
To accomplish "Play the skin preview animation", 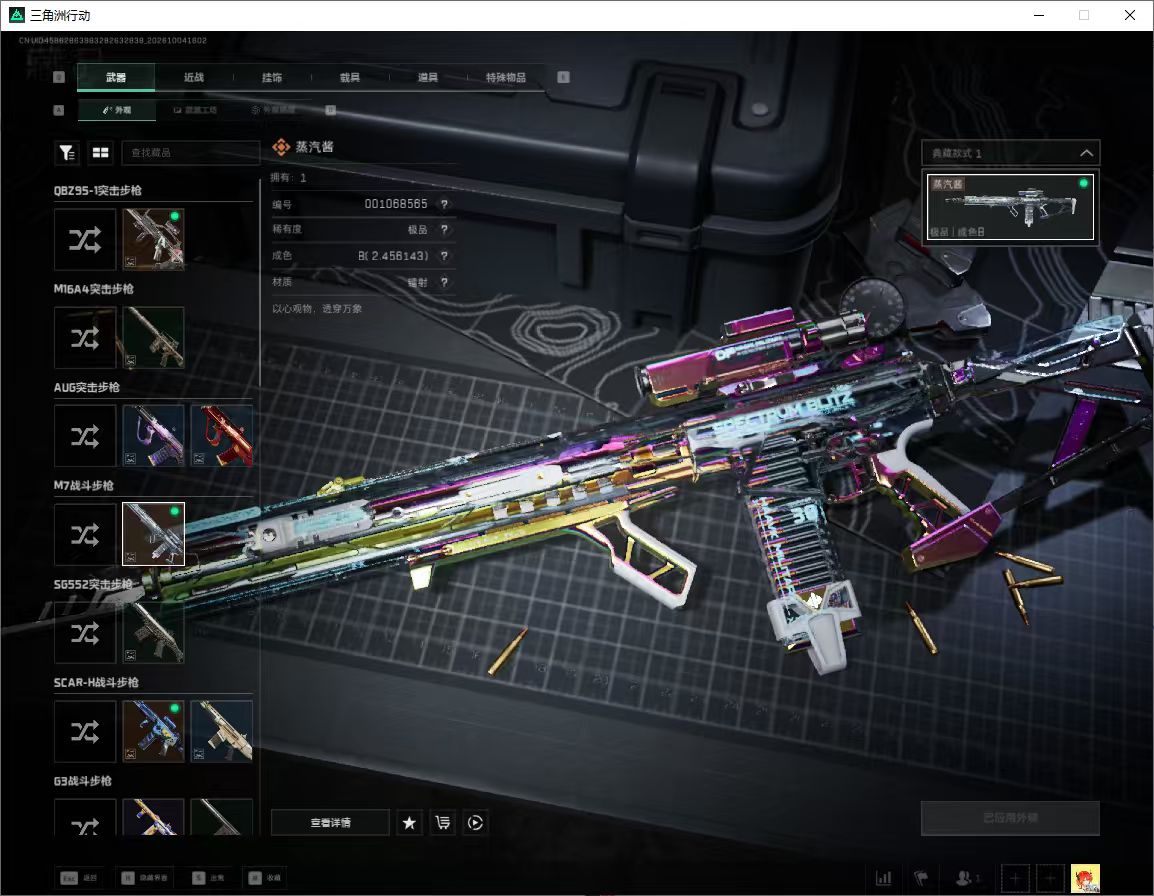I will coord(475,822).
